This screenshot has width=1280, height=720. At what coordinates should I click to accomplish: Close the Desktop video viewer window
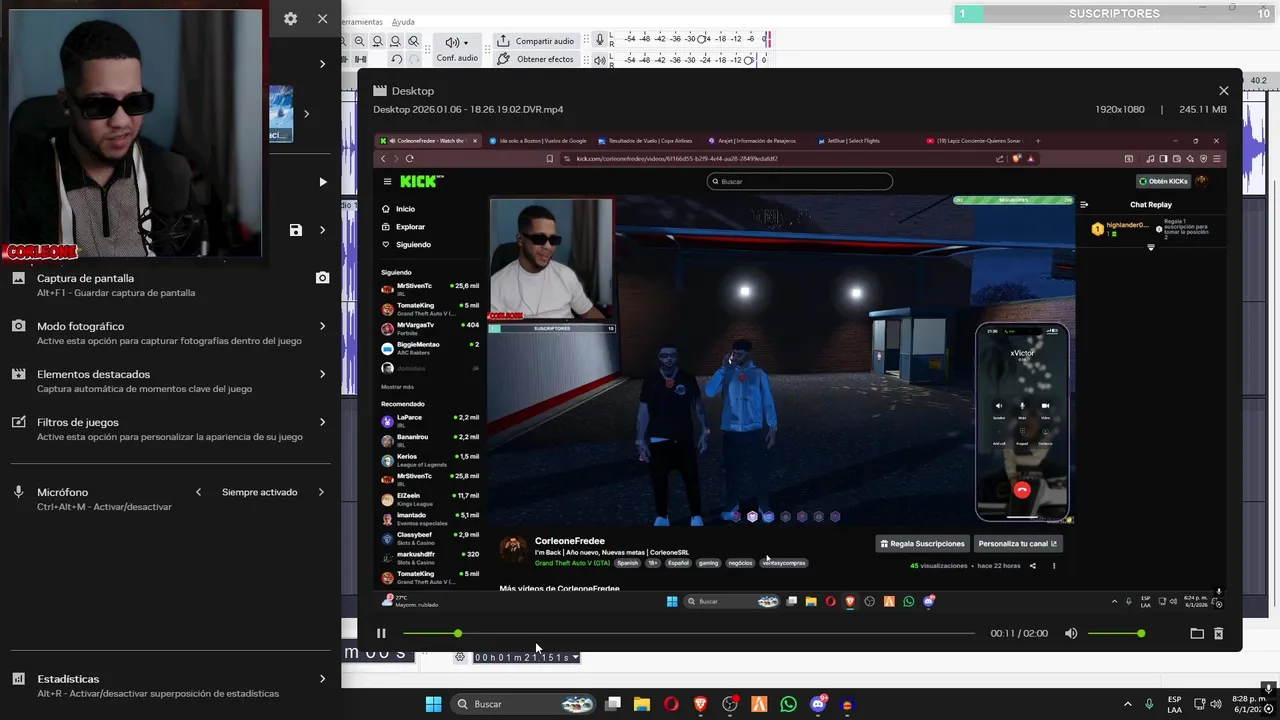click(x=1223, y=90)
